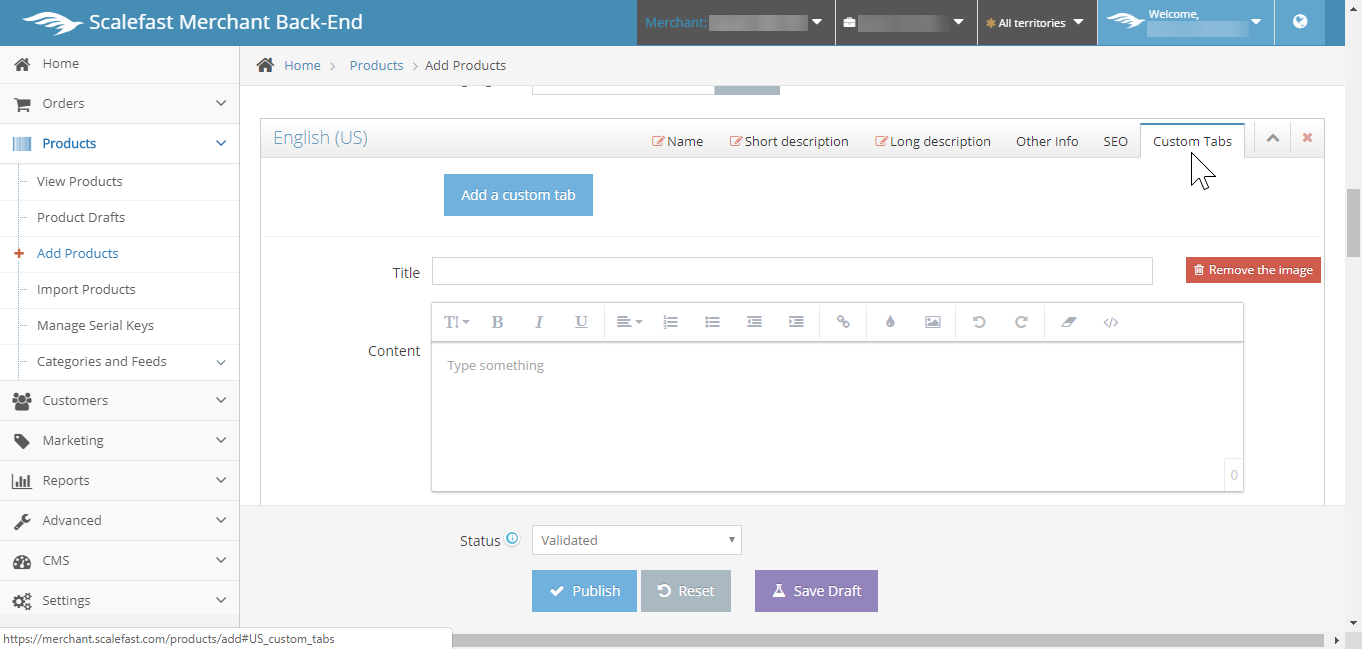Click the text color droplet icon
The height and width of the screenshot is (649, 1362).
tap(890, 322)
